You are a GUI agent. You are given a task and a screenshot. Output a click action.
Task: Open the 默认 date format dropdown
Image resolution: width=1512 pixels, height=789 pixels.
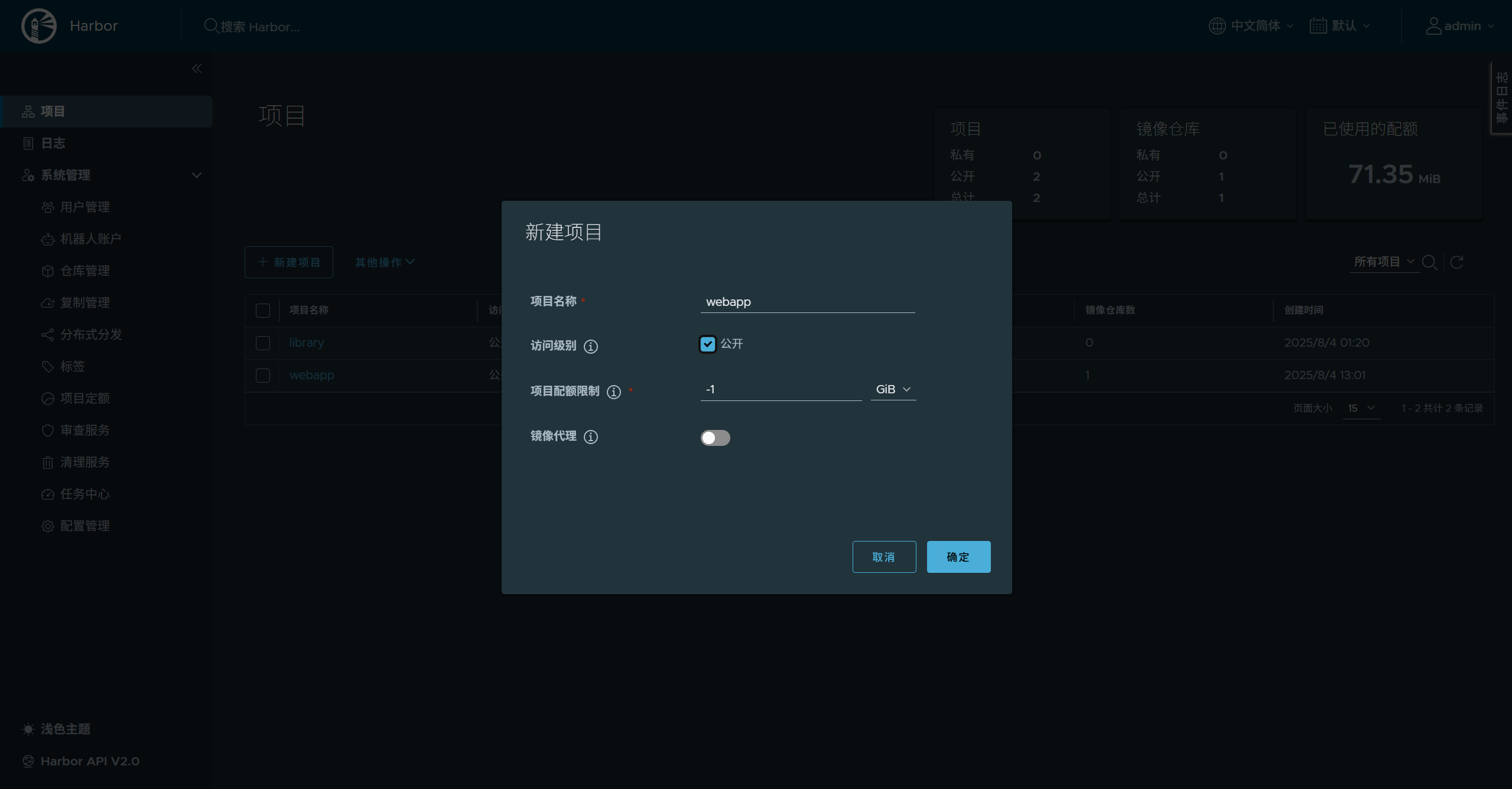(x=1340, y=26)
